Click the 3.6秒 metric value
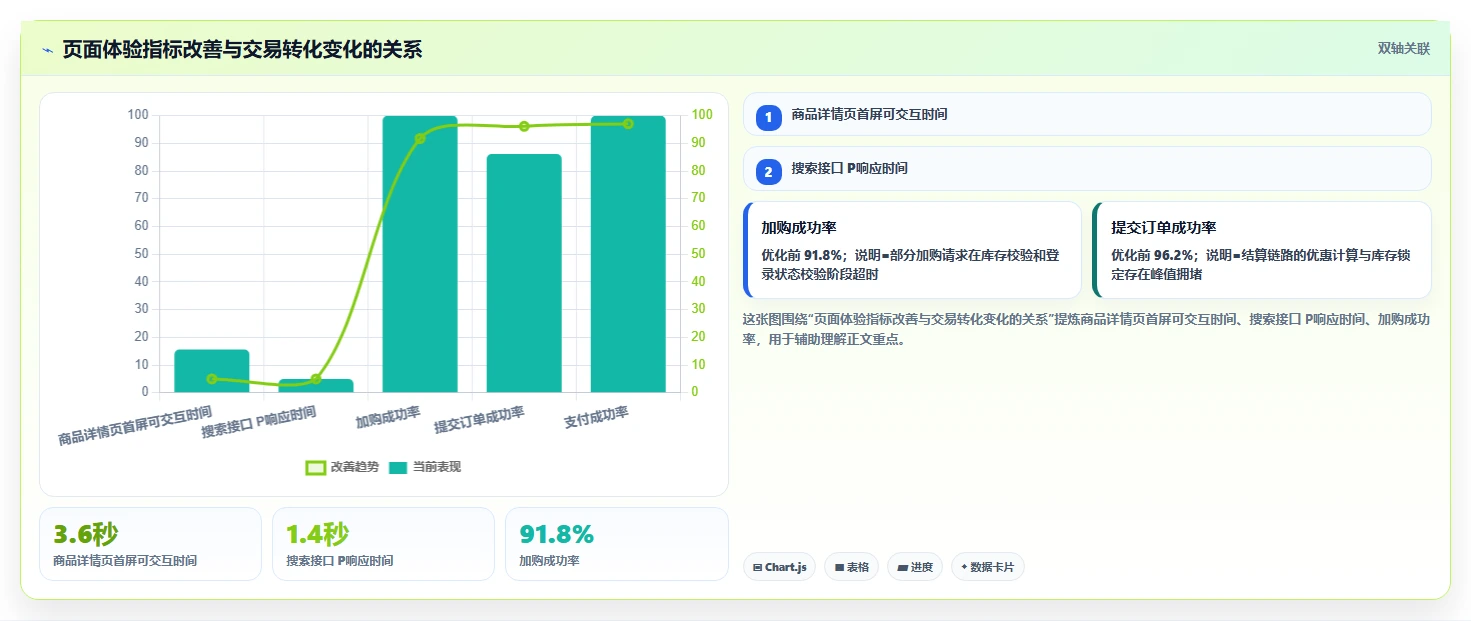Image resolution: width=1471 pixels, height=621 pixels. pyautogui.click(x=85, y=535)
